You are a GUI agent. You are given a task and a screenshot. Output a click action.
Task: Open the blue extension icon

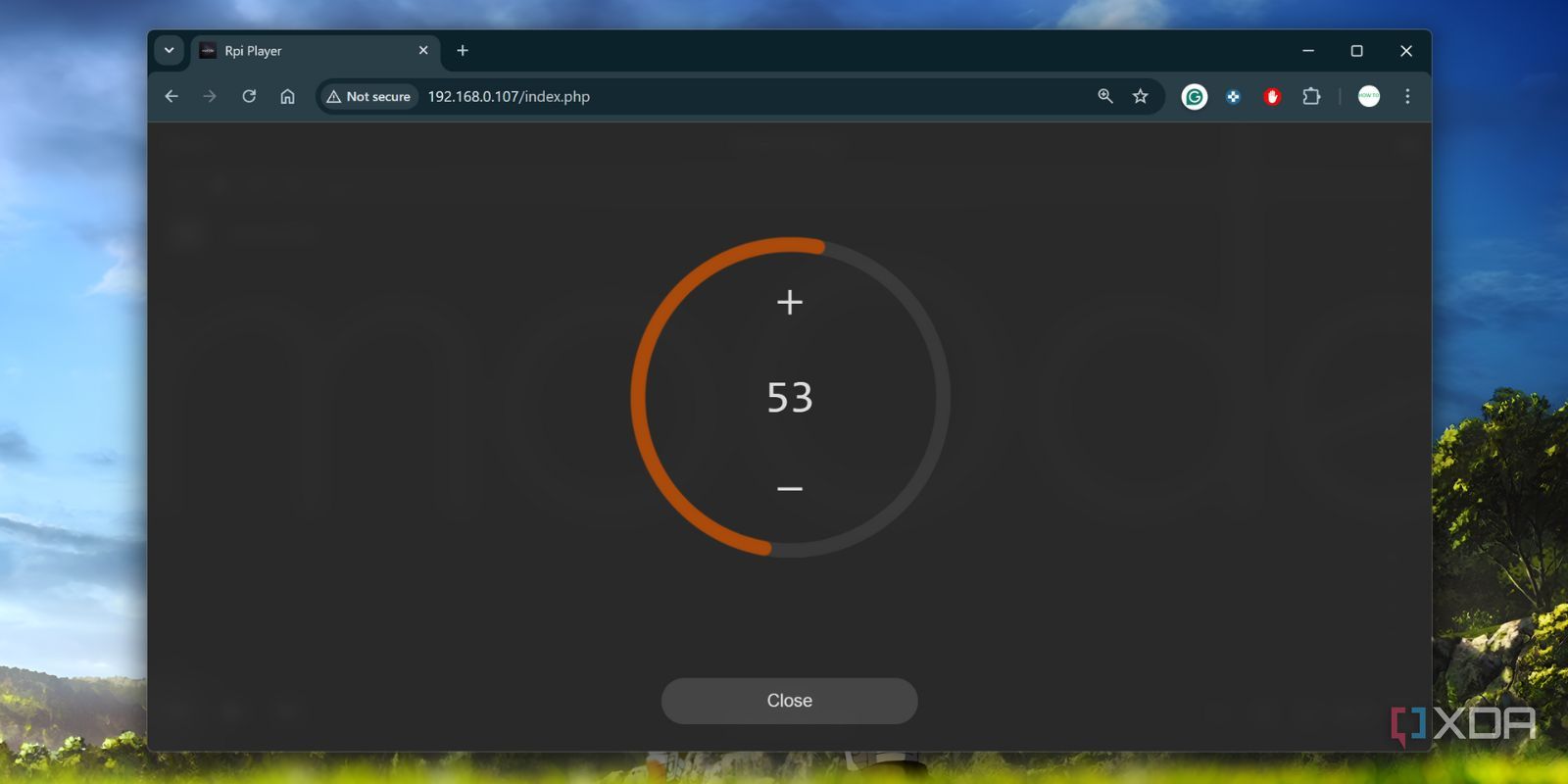pyautogui.click(x=1233, y=96)
